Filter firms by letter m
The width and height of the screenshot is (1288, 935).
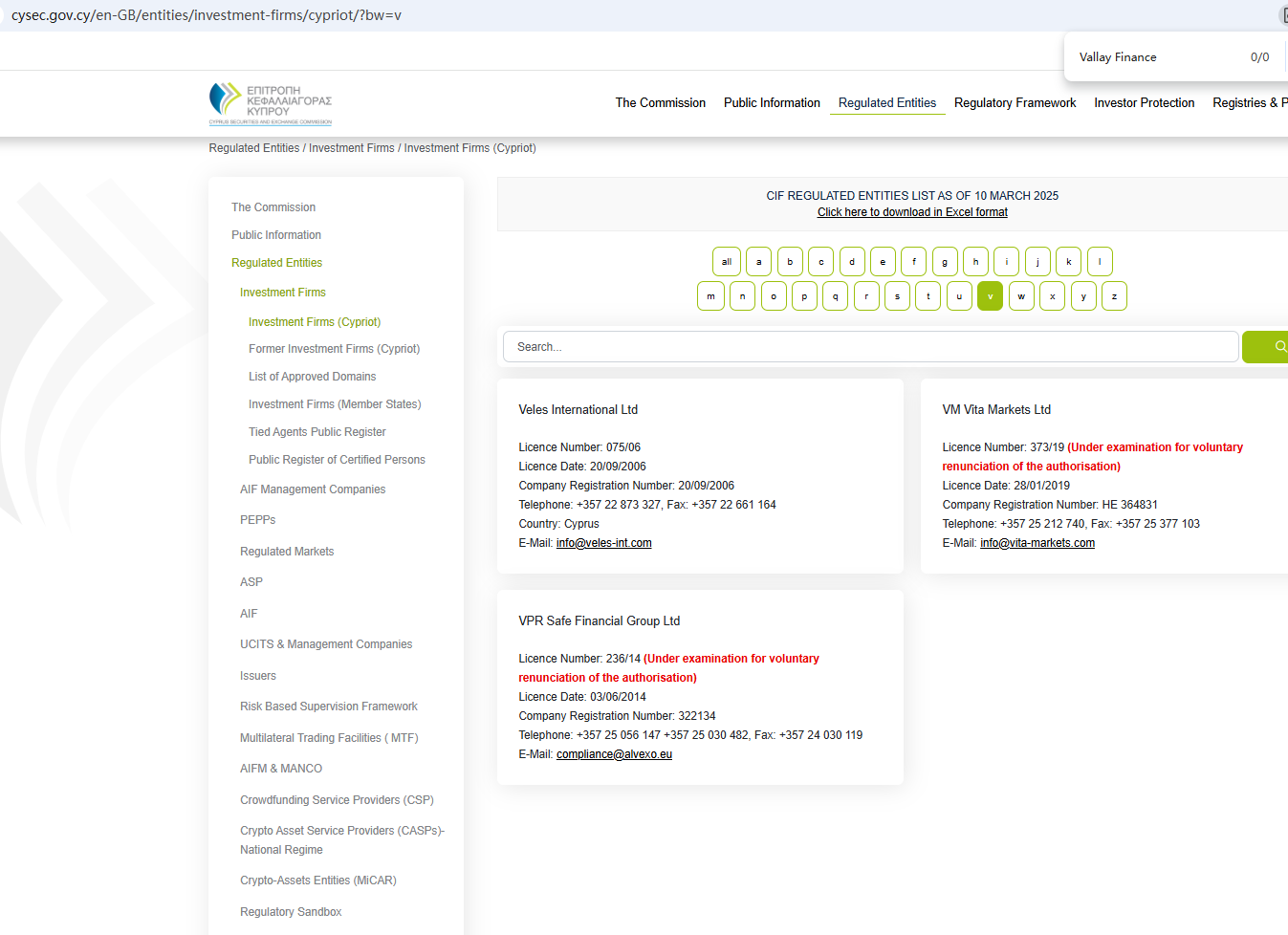710,296
